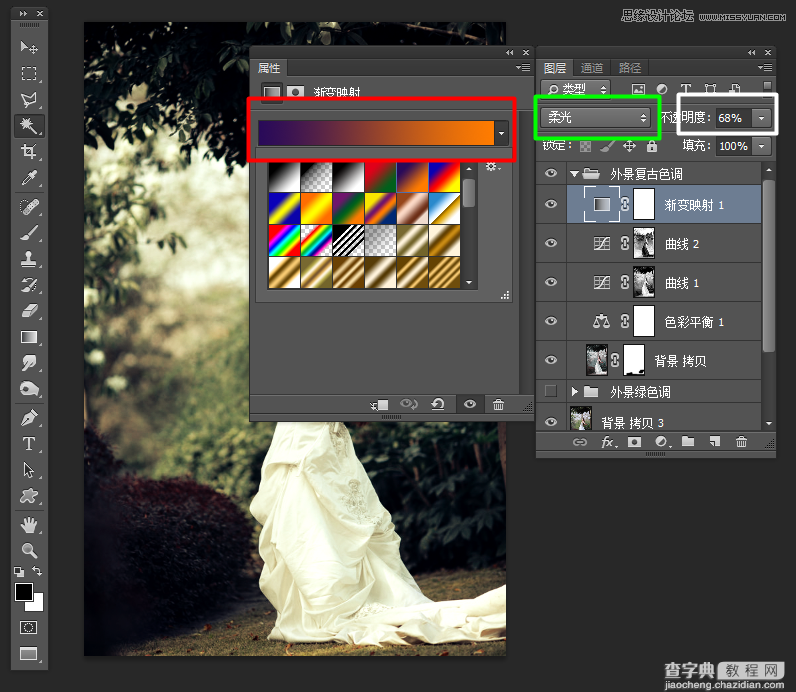The image size is (796, 692).
Task: Select the Pen tool
Action: click(29, 418)
